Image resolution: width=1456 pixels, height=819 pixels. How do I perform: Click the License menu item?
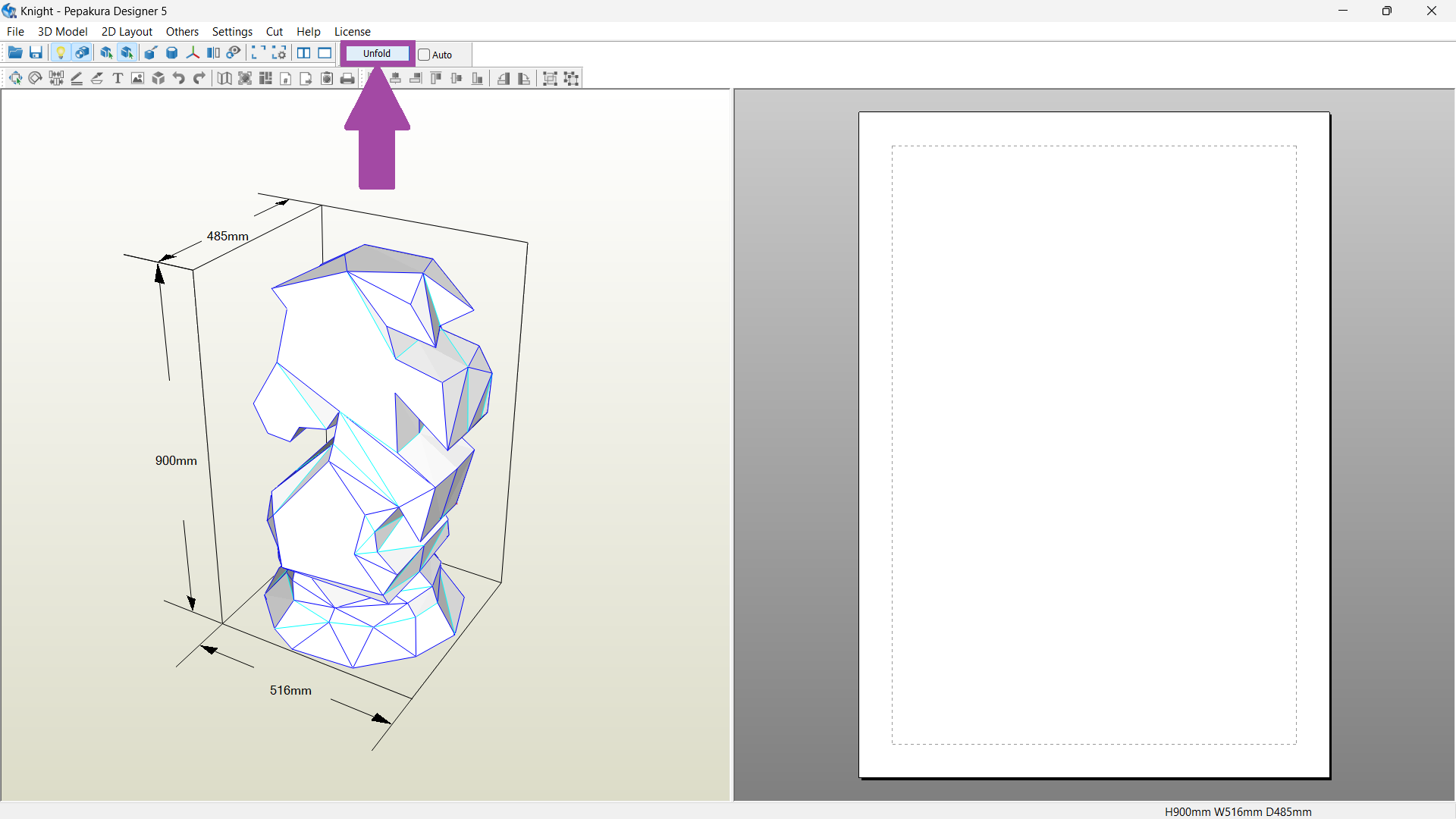352,32
